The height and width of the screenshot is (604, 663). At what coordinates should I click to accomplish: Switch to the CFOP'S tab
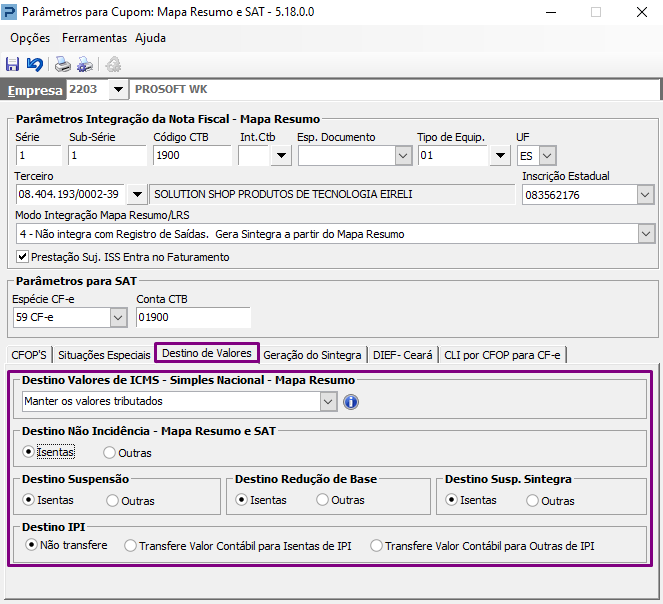click(x=29, y=355)
